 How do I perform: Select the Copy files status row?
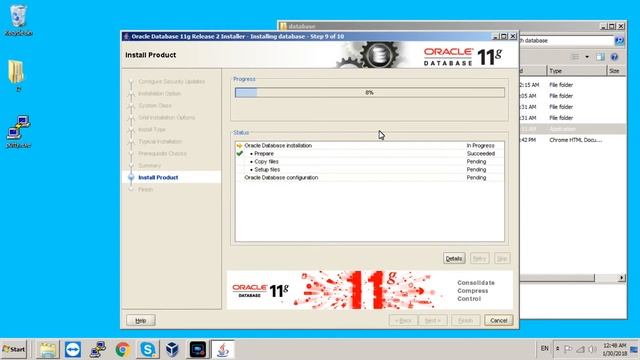[x=369, y=162]
